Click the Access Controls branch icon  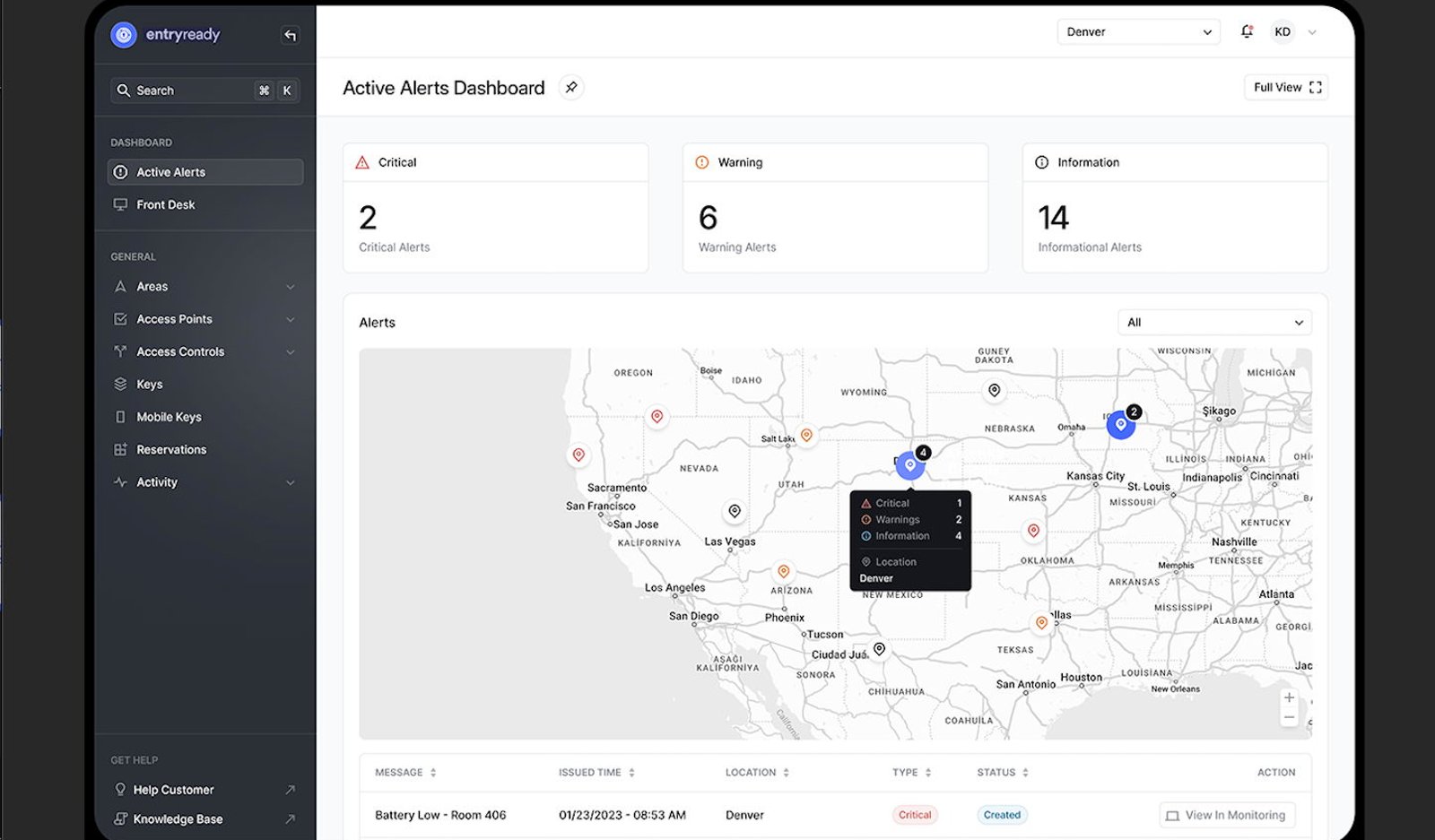(120, 351)
